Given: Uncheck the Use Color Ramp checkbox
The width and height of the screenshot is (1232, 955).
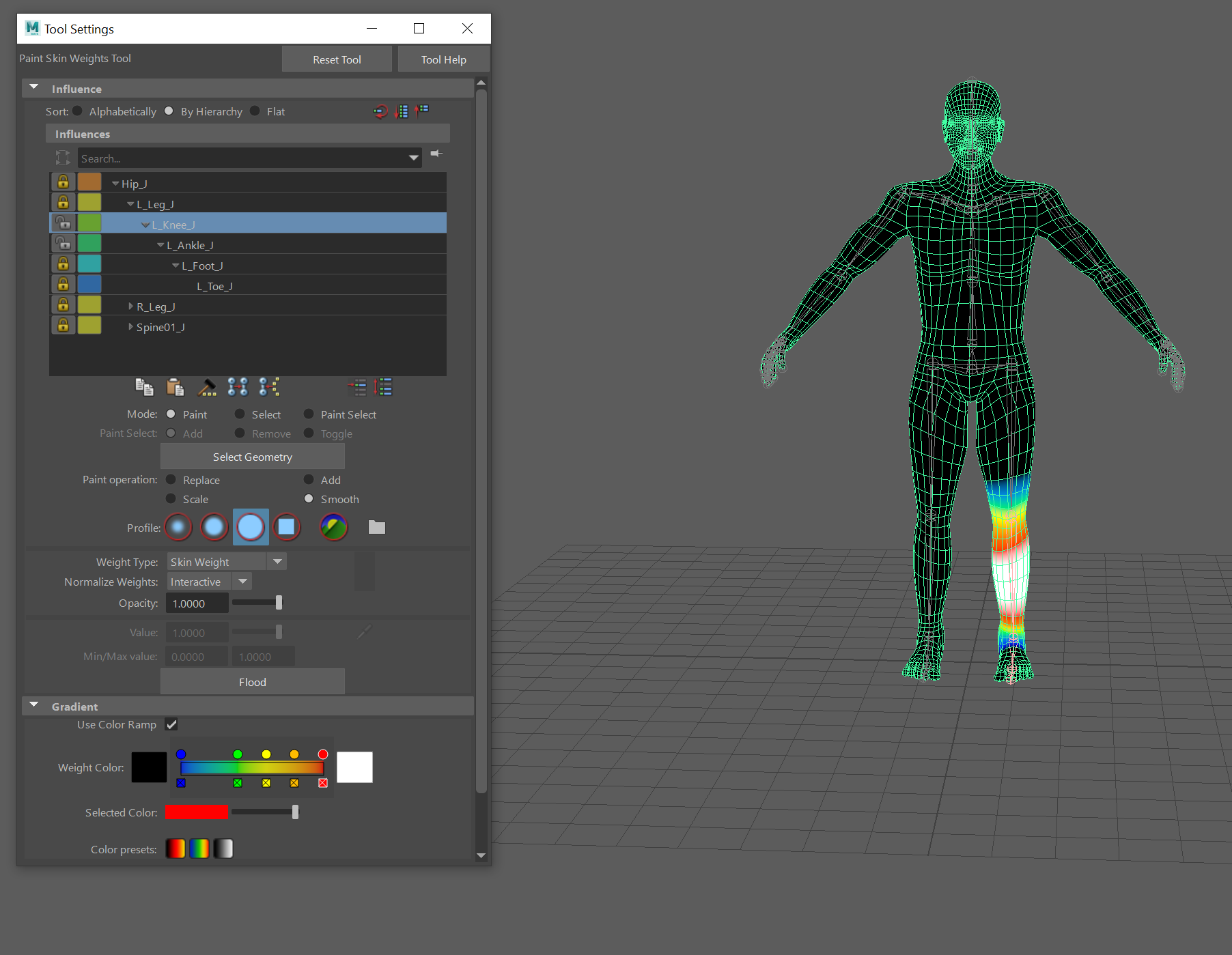Looking at the screenshot, I should 171,724.
